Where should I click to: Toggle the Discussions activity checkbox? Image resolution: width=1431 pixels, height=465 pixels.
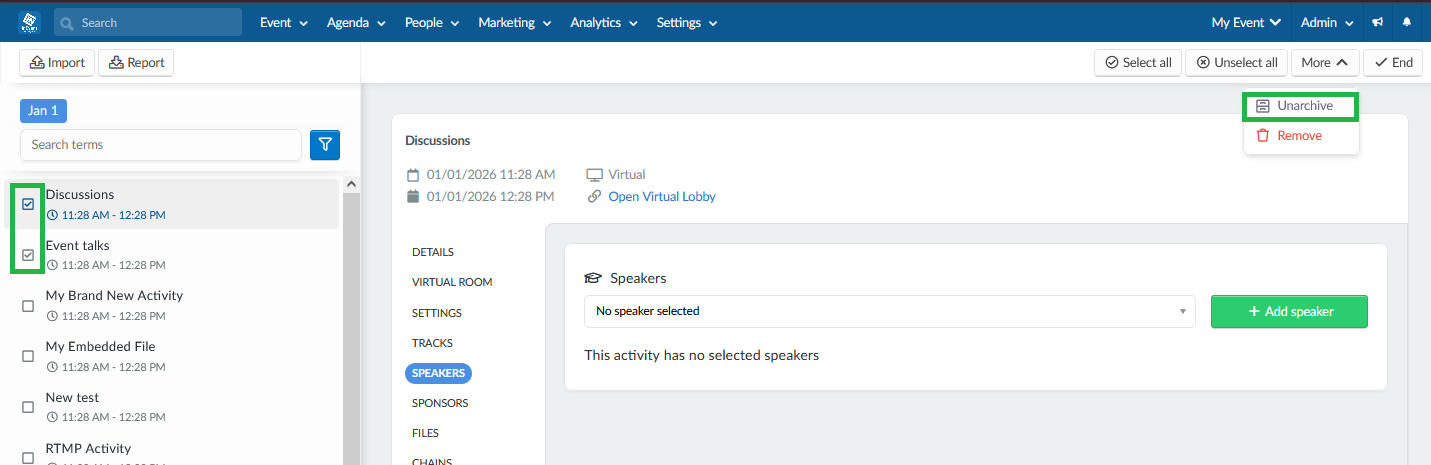coord(28,204)
